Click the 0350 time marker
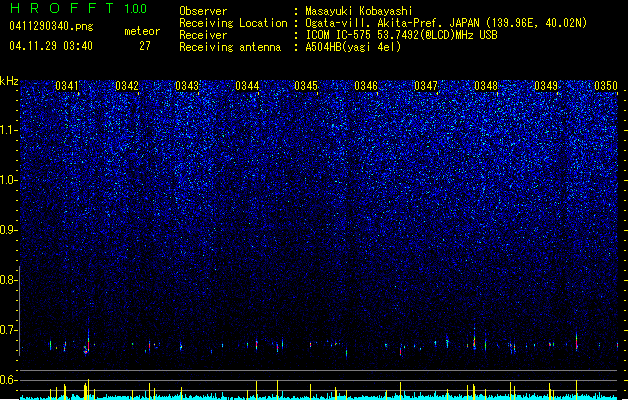The height and width of the screenshot is (400, 629). 606,86
